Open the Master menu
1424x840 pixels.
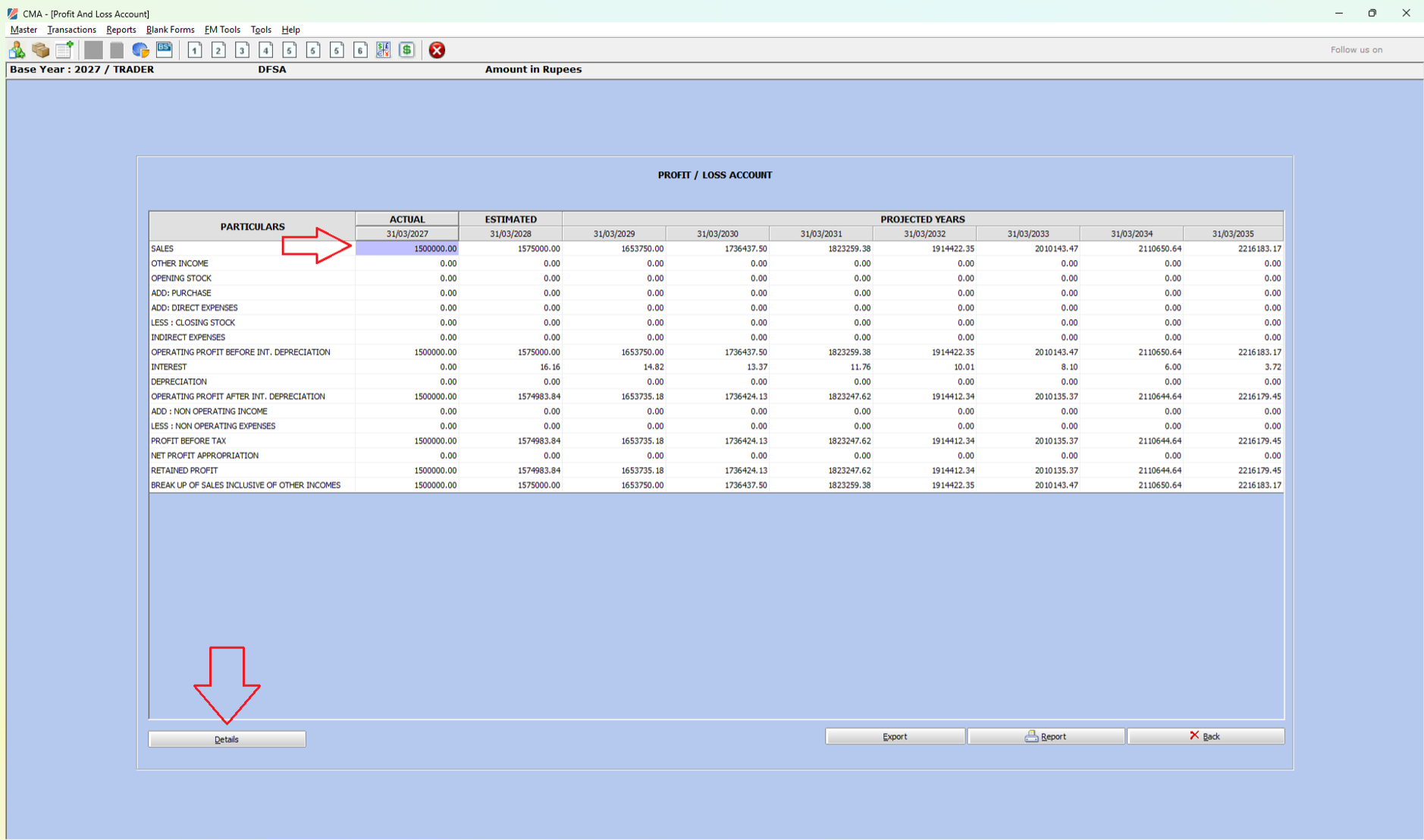pyautogui.click(x=24, y=30)
